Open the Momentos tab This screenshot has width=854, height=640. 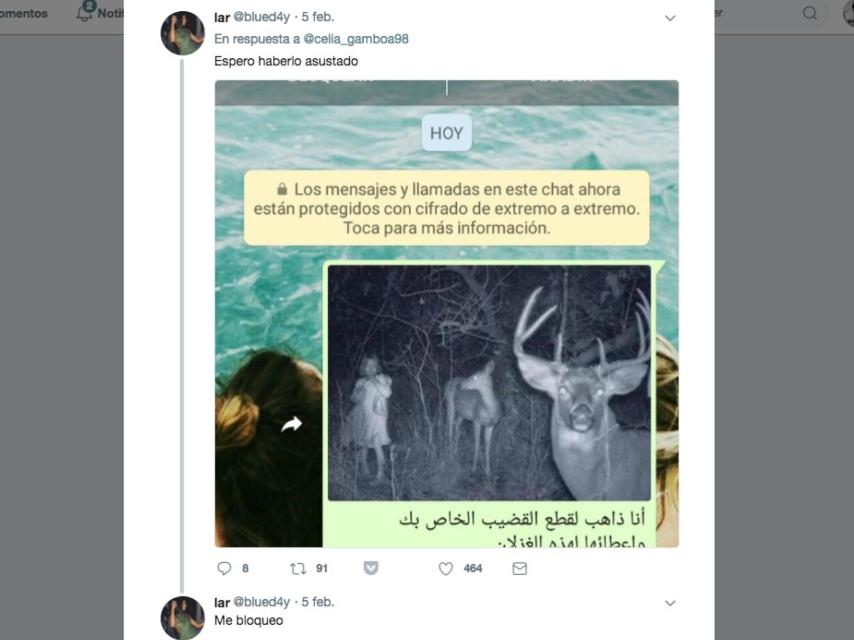coord(24,13)
